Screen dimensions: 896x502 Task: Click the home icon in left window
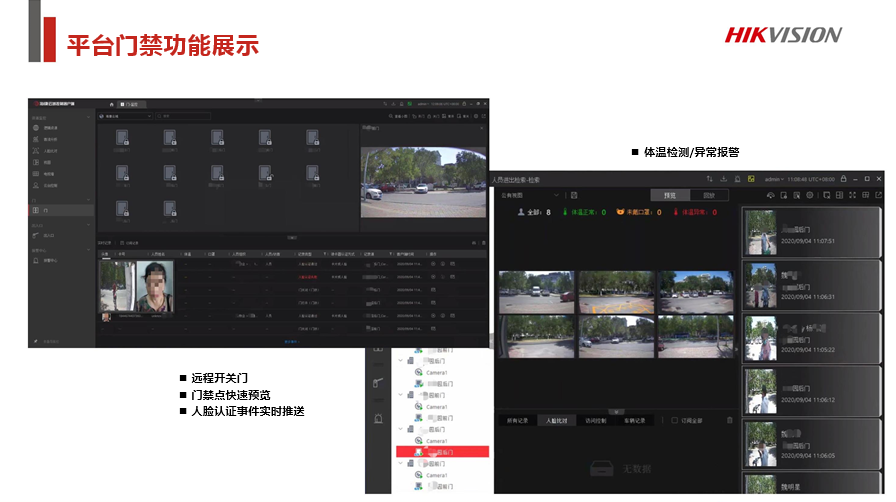(x=111, y=105)
